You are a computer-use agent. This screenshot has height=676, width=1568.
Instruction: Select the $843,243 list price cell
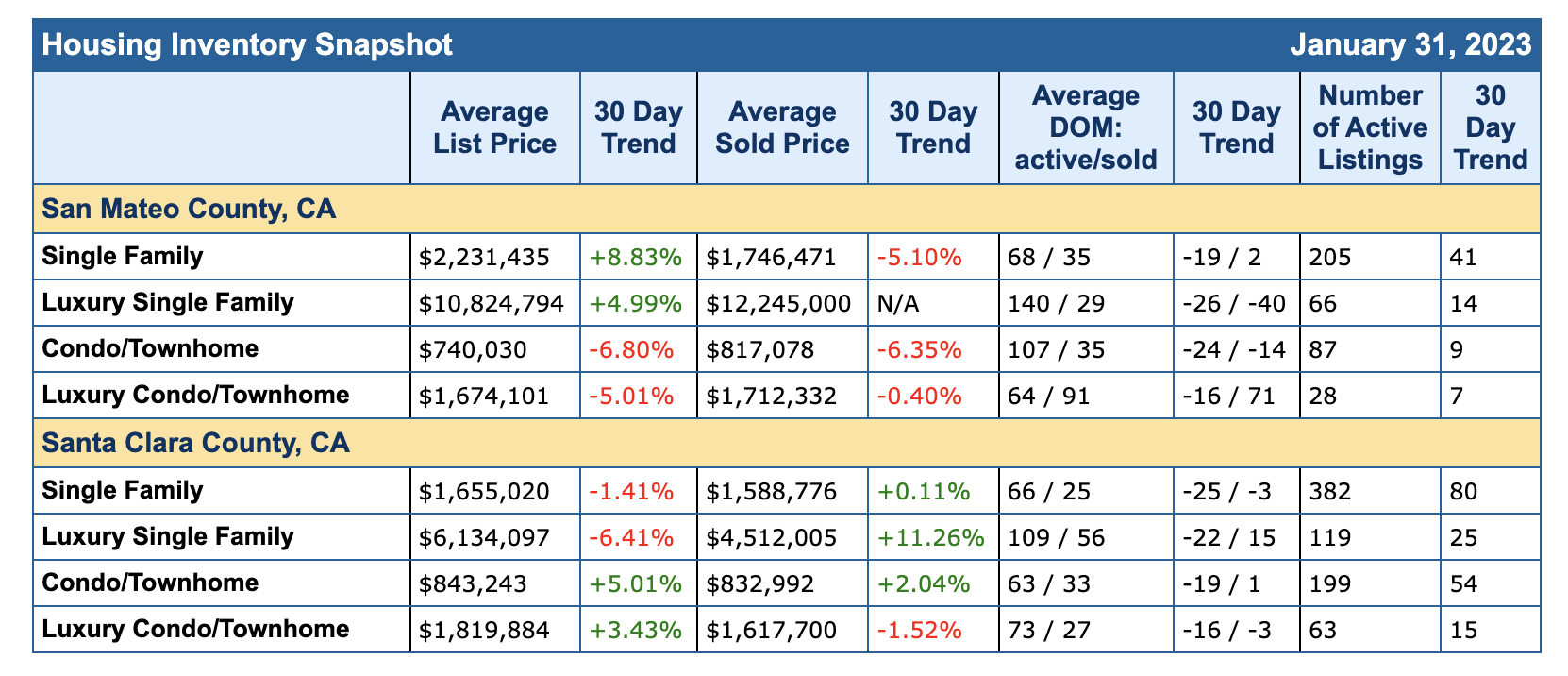coord(474,583)
